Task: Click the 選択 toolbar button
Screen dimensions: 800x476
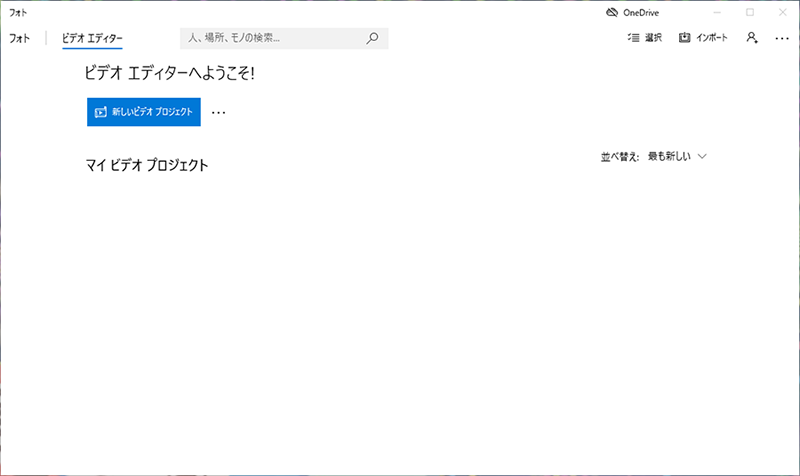Action: click(x=644, y=38)
